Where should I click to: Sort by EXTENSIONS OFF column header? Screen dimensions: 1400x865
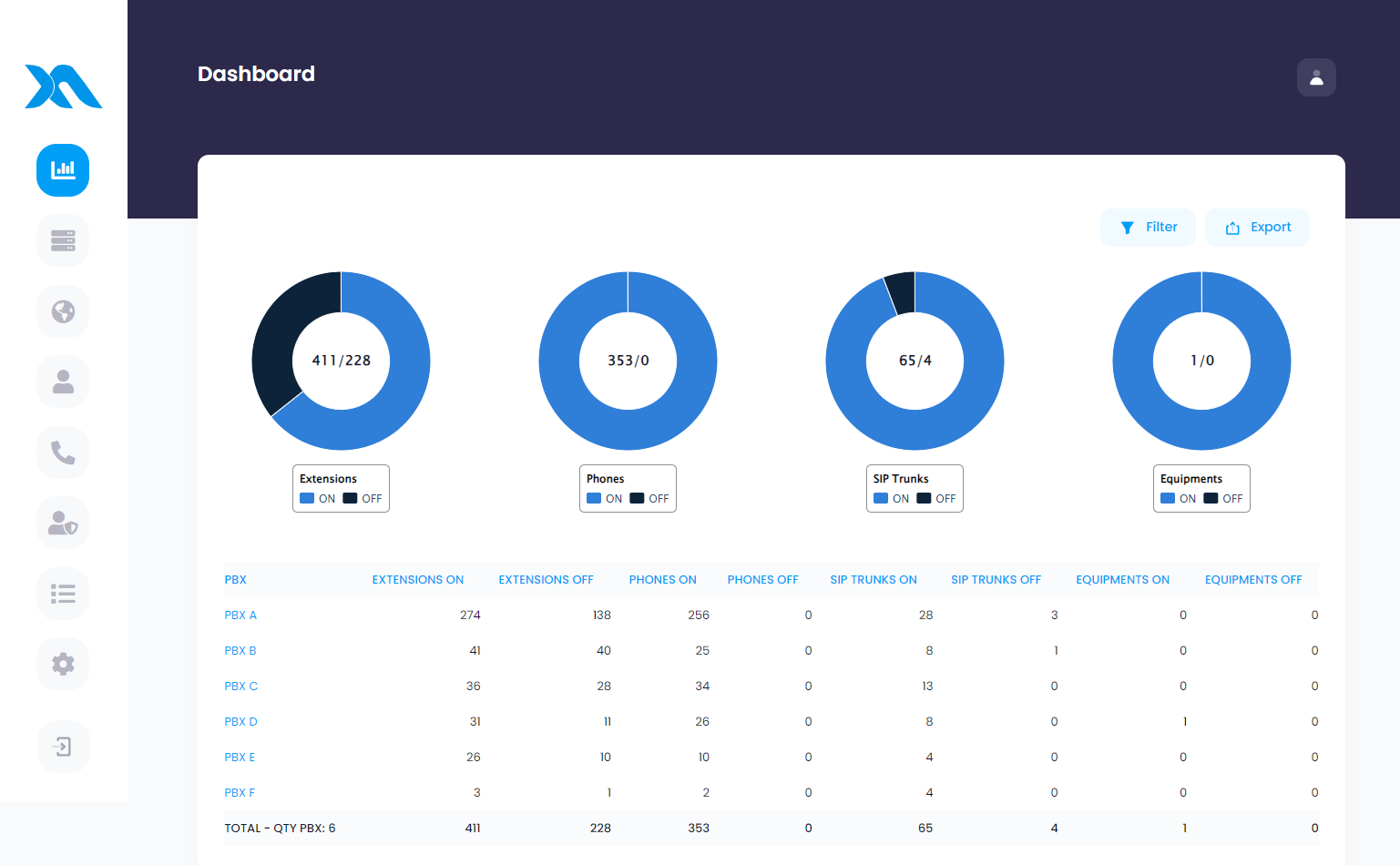coord(546,580)
